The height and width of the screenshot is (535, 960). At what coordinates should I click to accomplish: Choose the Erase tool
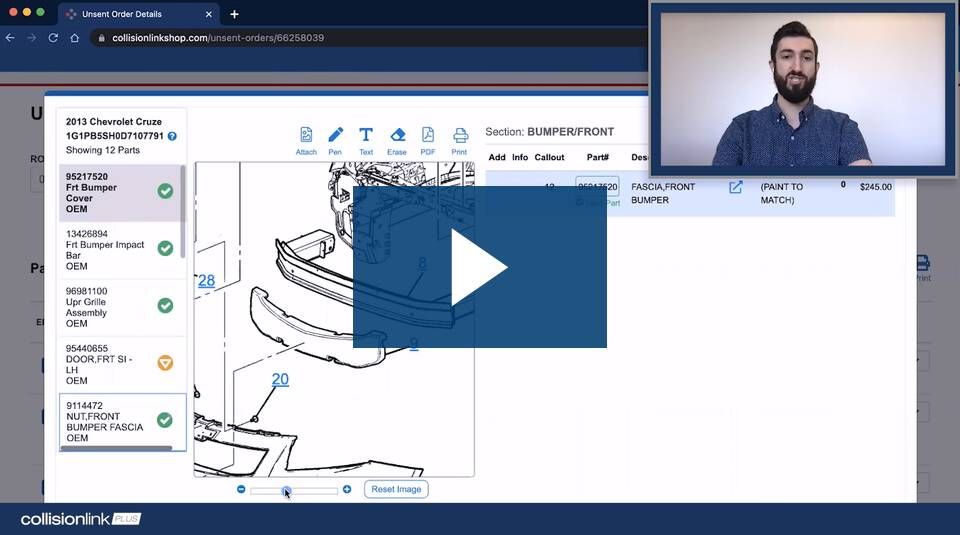[397, 135]
